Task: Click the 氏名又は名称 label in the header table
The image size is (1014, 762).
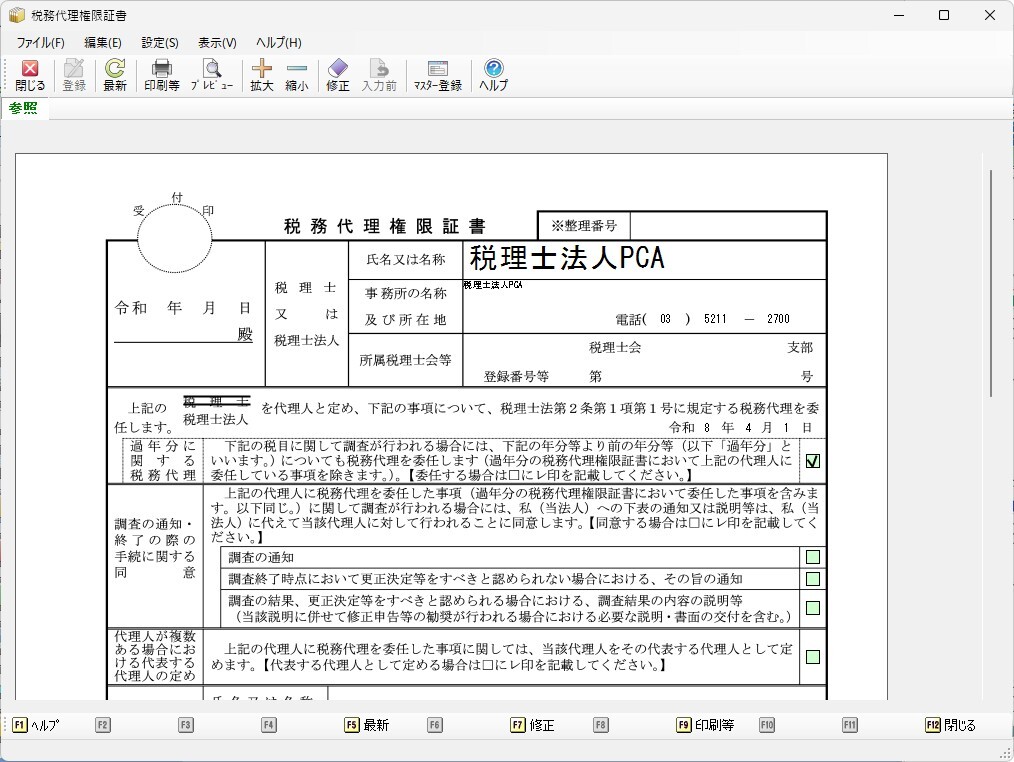Action: [x=405, y=259]
